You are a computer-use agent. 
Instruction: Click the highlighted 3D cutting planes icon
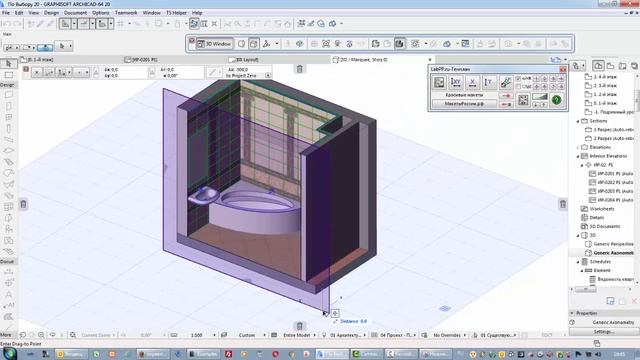[400, 44]
